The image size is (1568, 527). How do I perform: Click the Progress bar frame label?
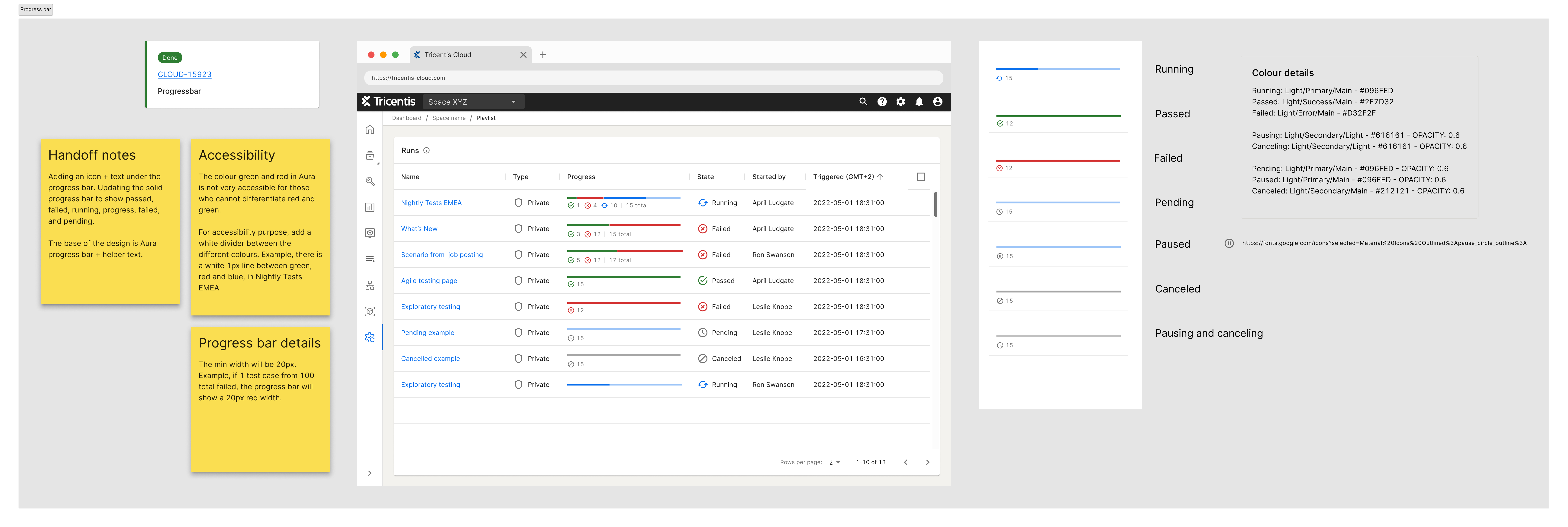(36, 10)
